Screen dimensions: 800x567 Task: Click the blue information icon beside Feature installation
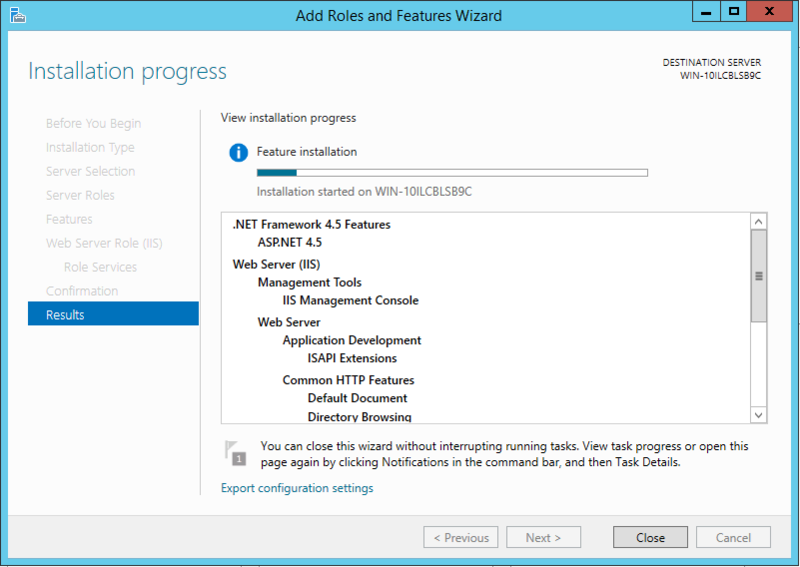[238, 152]
